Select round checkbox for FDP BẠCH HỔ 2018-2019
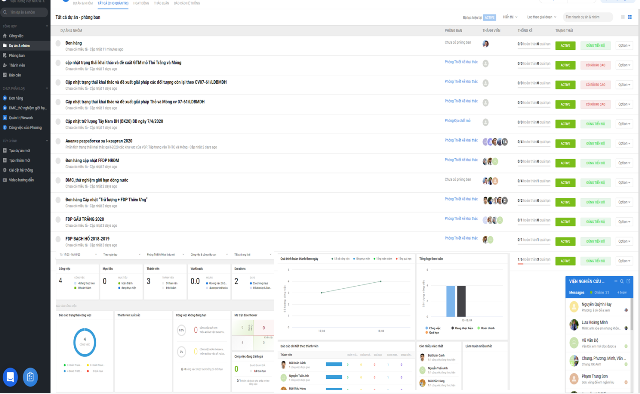Screen dimensions: 640x394 [58, 239]
